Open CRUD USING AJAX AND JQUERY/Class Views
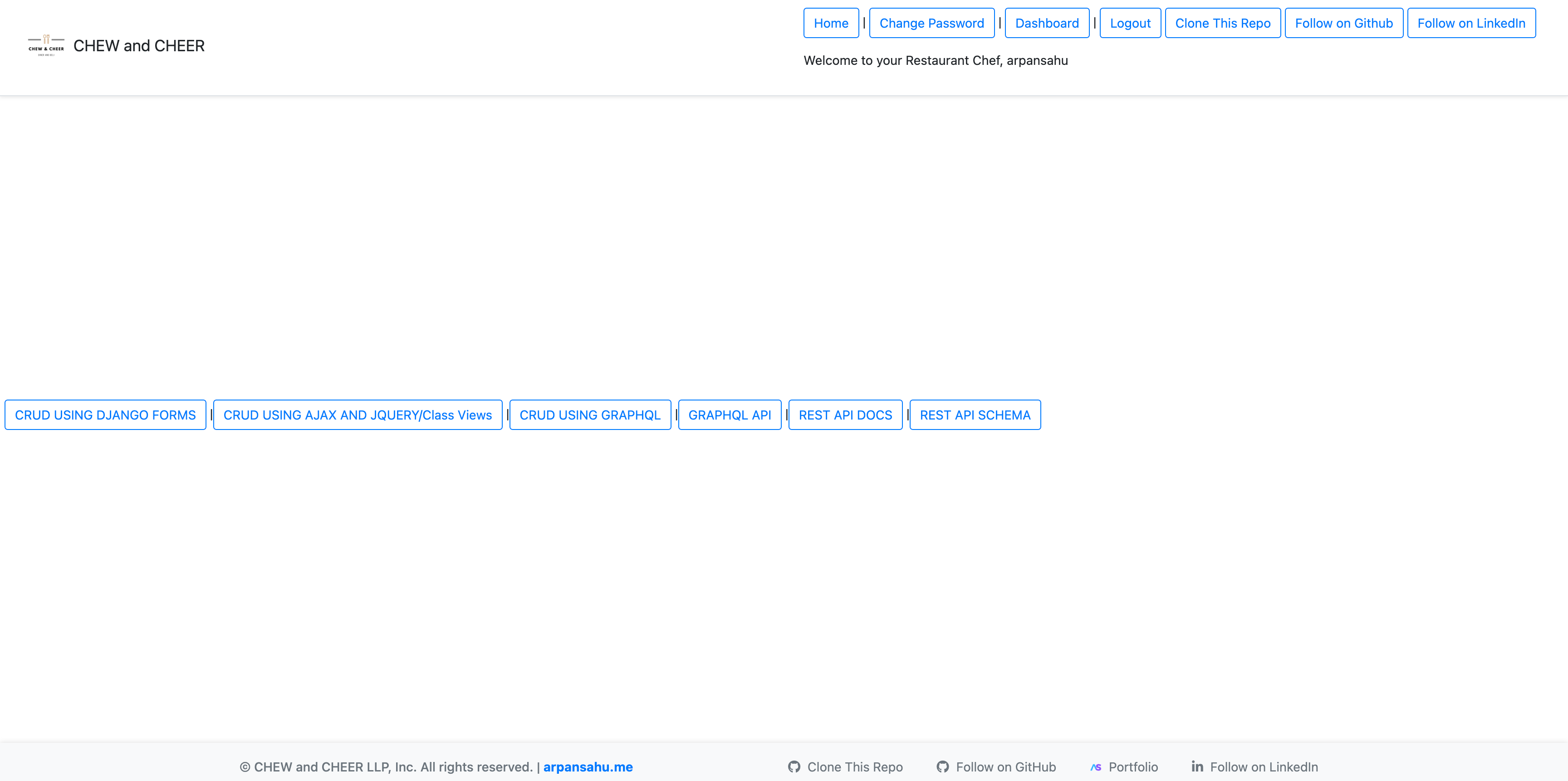The width and height of the screenshot is (1568, 781). [358, 415]
